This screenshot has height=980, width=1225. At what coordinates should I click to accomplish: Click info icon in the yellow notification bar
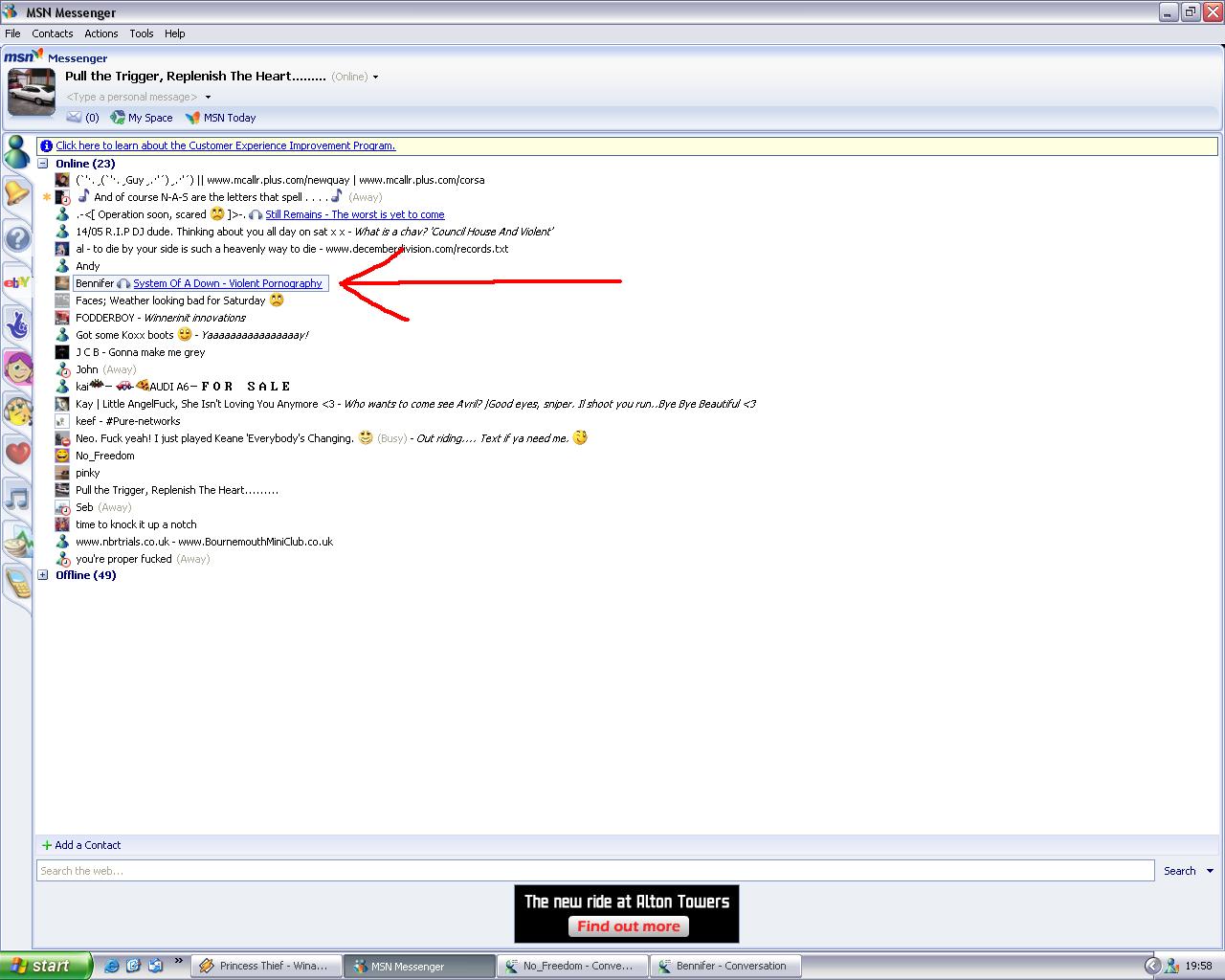click(47, 146)
